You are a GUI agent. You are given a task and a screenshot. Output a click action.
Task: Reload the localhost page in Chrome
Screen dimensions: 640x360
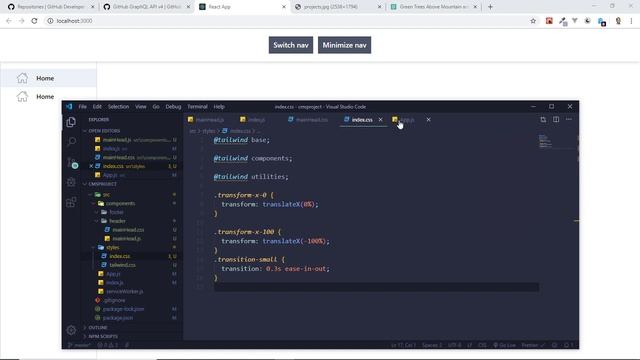(x=34, y=21)
